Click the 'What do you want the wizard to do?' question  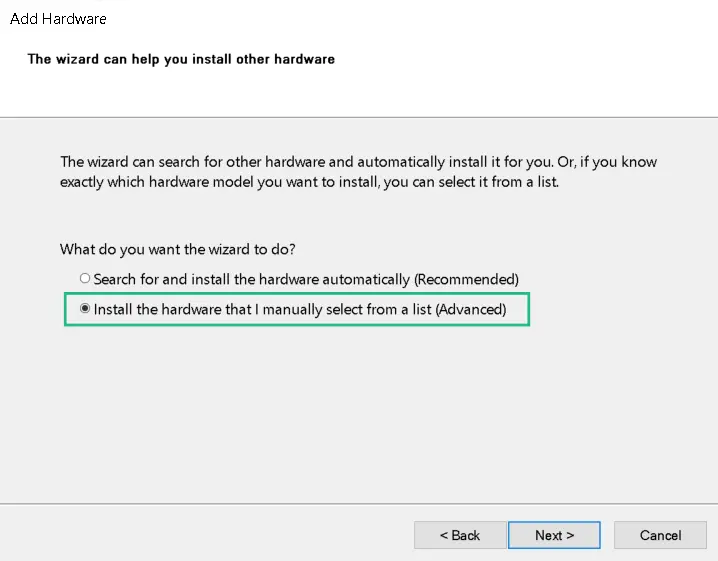click(178, 249)
